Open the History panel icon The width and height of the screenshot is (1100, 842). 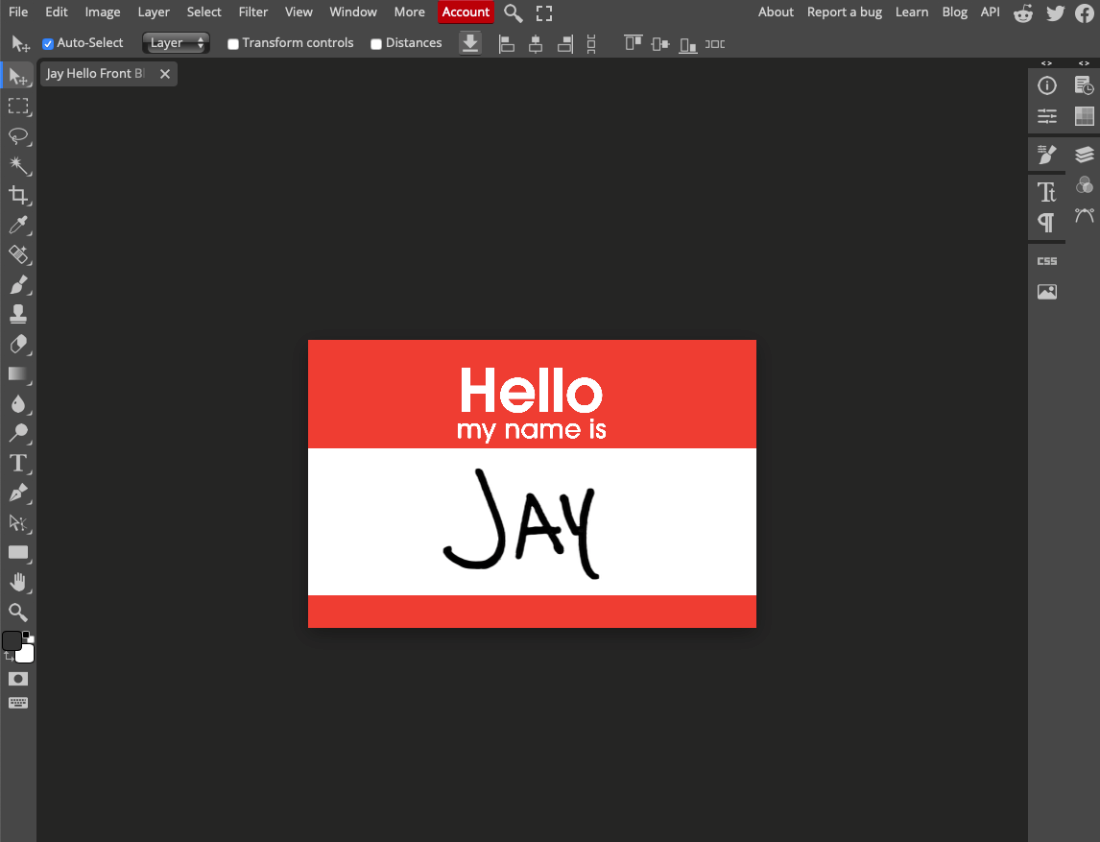coord(1084,85)
